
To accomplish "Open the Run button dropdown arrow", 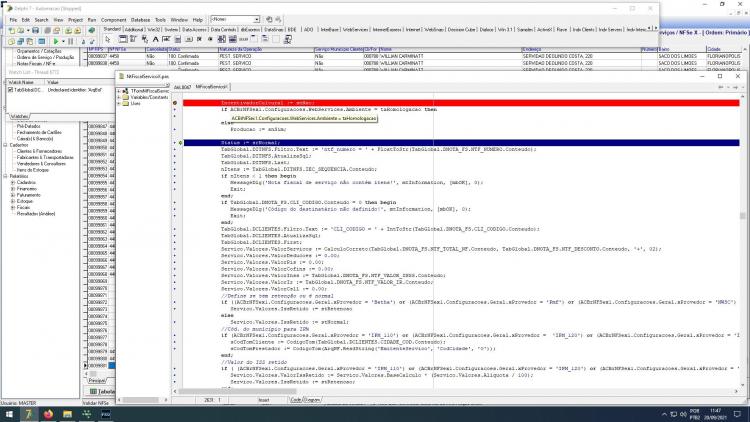I will (63, 42).
